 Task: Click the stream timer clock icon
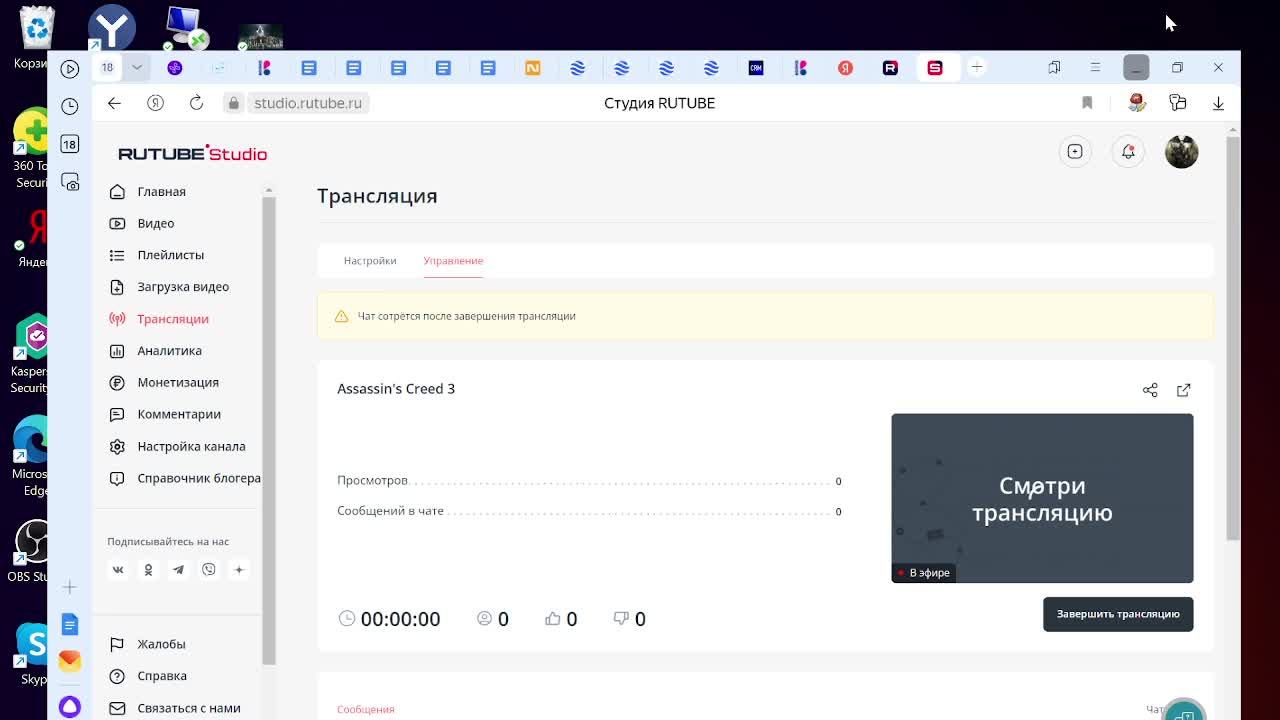[x=347, y=619]
